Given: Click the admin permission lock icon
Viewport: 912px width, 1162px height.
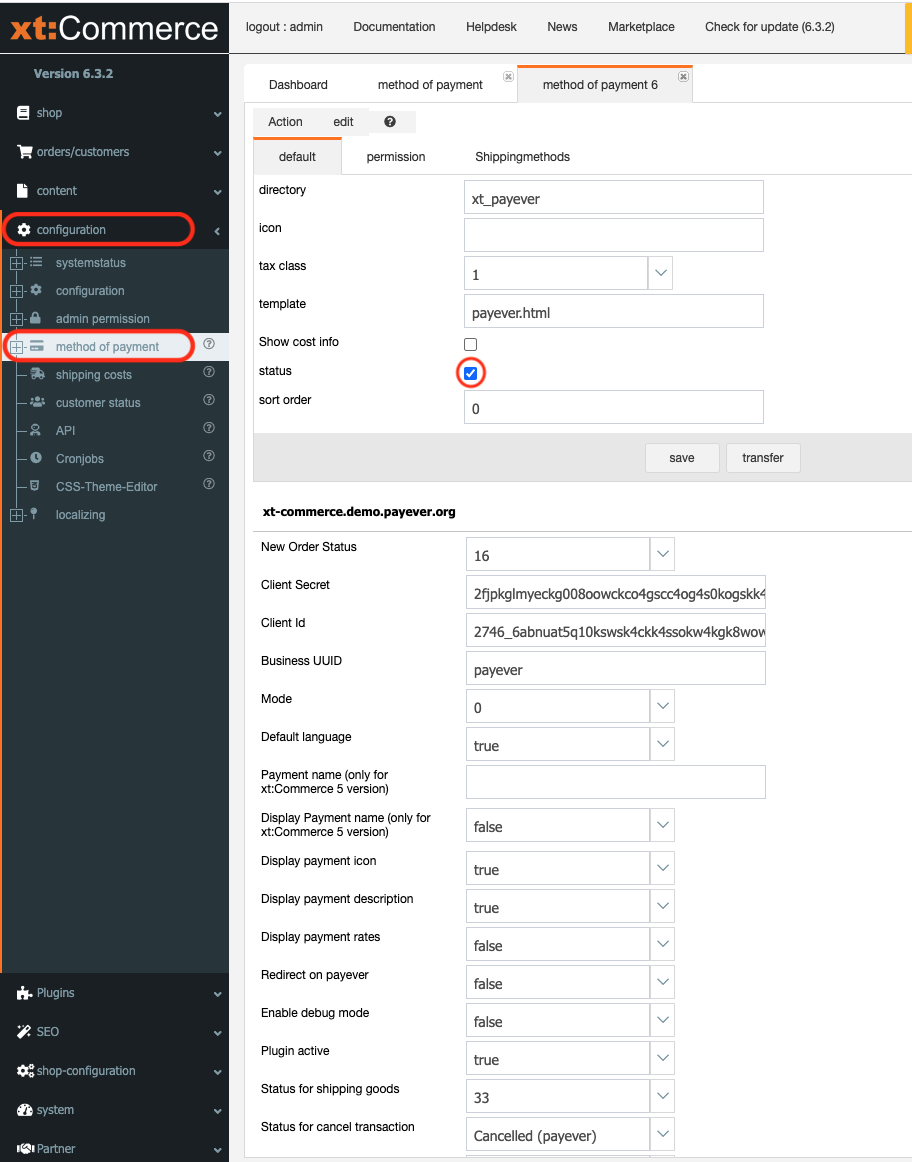Looking at the screenshot, I should point(35,318).
